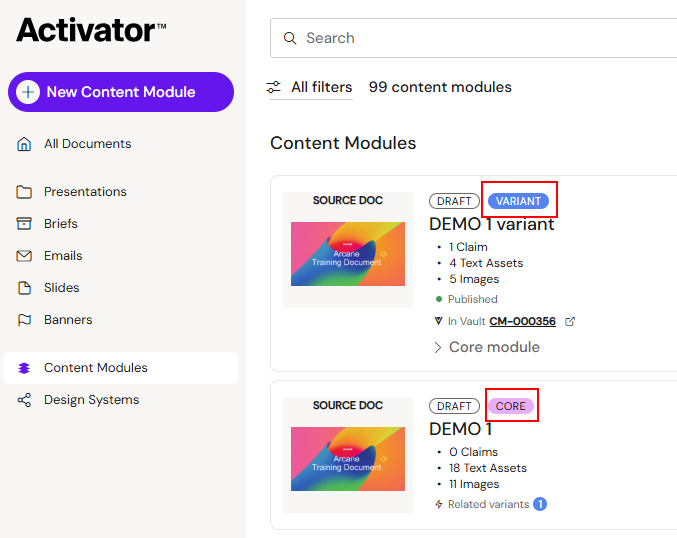677x538 pixels.
Task: Select Banners in the sidebar
Action: (68, 320)
